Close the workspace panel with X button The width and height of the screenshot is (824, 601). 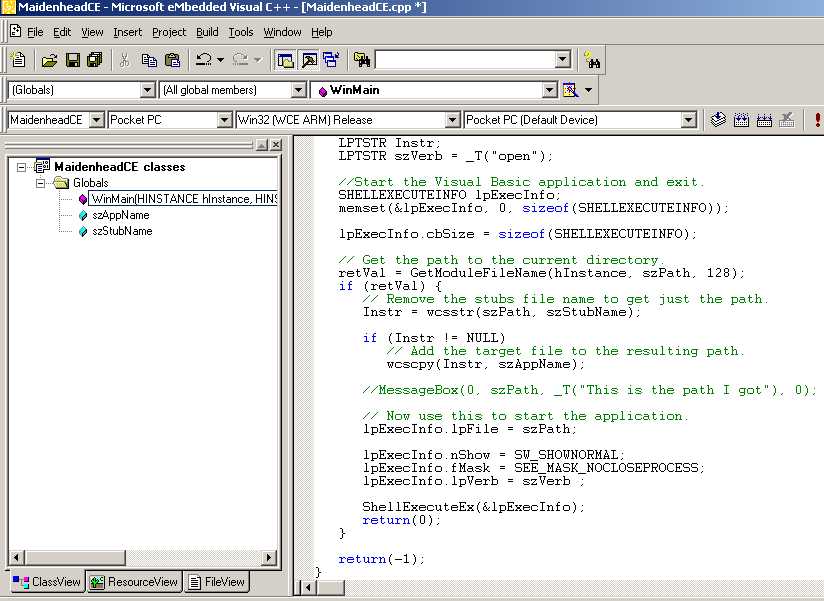276,144
